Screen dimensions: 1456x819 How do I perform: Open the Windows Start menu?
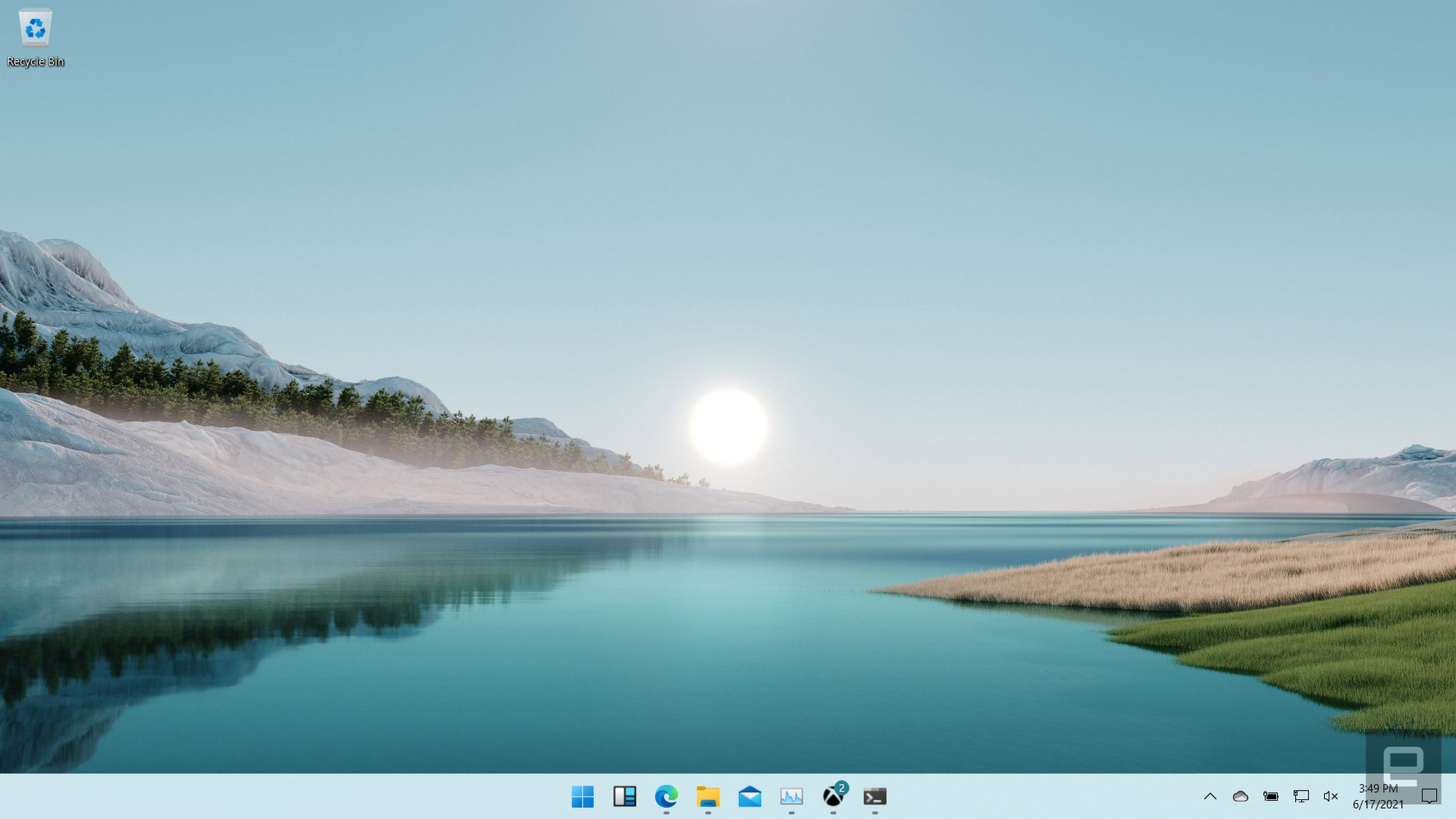coord(582,796)
